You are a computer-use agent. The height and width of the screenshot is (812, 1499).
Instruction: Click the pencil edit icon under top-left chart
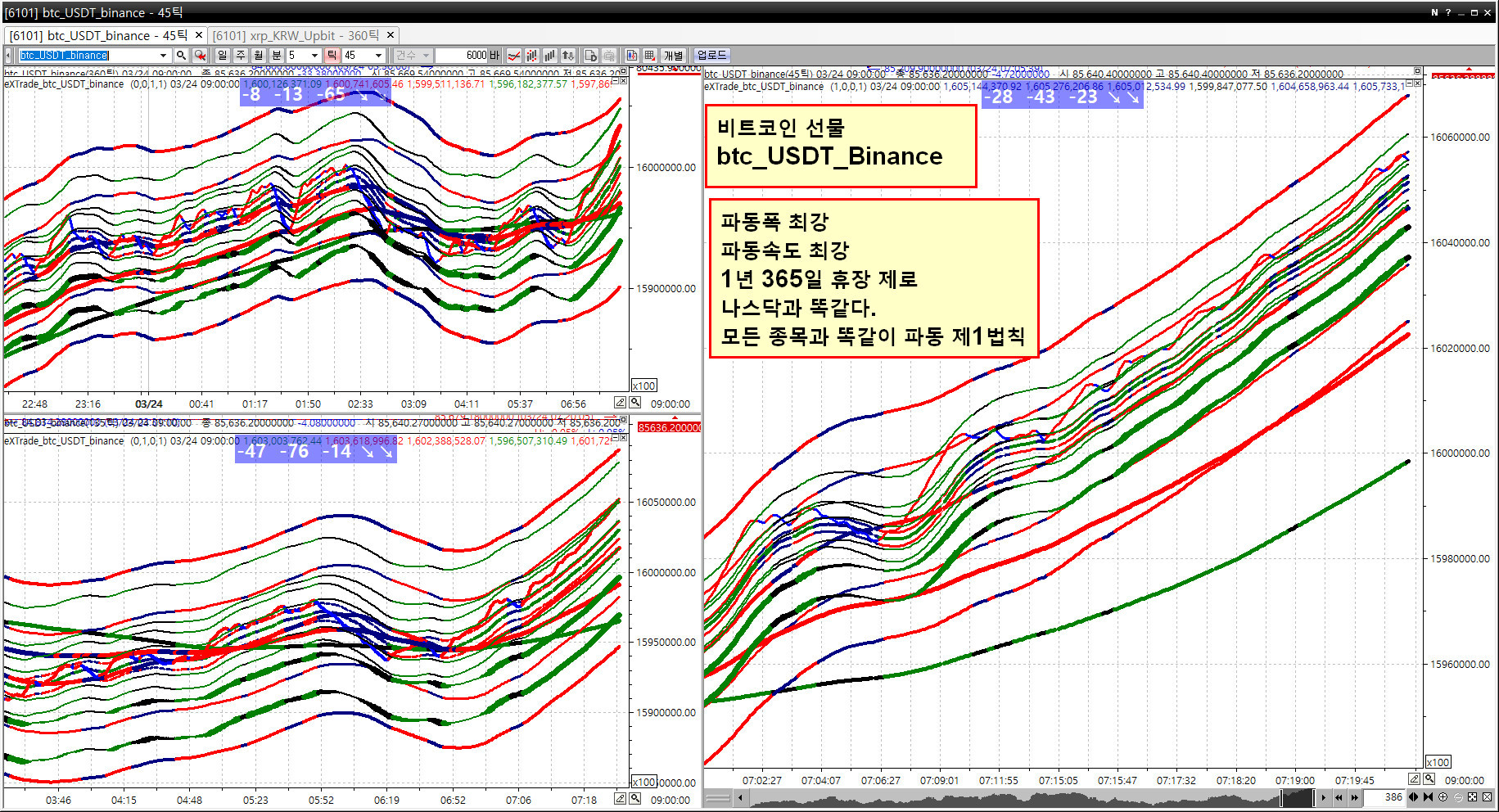(621, 403)
